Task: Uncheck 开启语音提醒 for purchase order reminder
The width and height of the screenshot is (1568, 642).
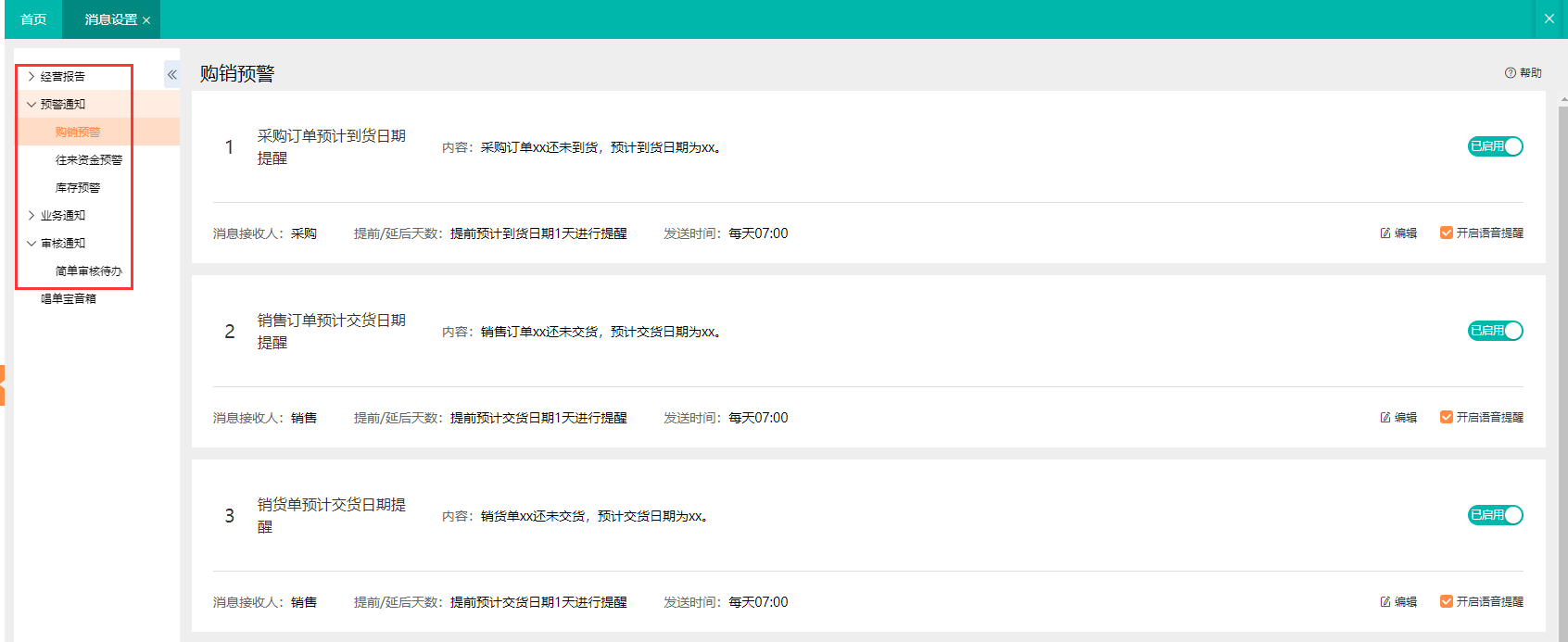Action: click(1446, 233)
